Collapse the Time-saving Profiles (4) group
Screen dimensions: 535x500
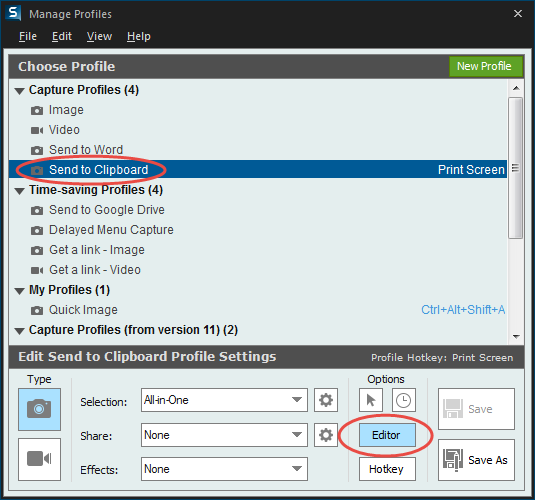click(20, 191)
